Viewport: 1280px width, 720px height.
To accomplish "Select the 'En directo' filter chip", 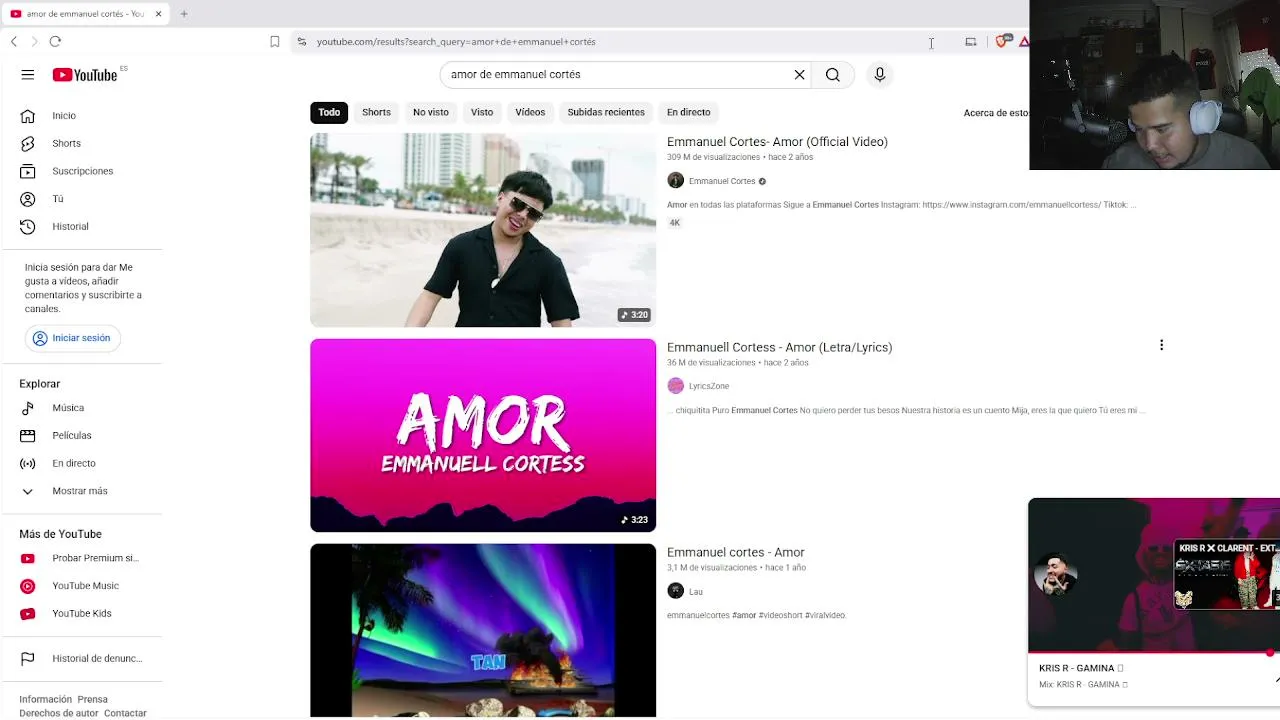I will (689, 112).
